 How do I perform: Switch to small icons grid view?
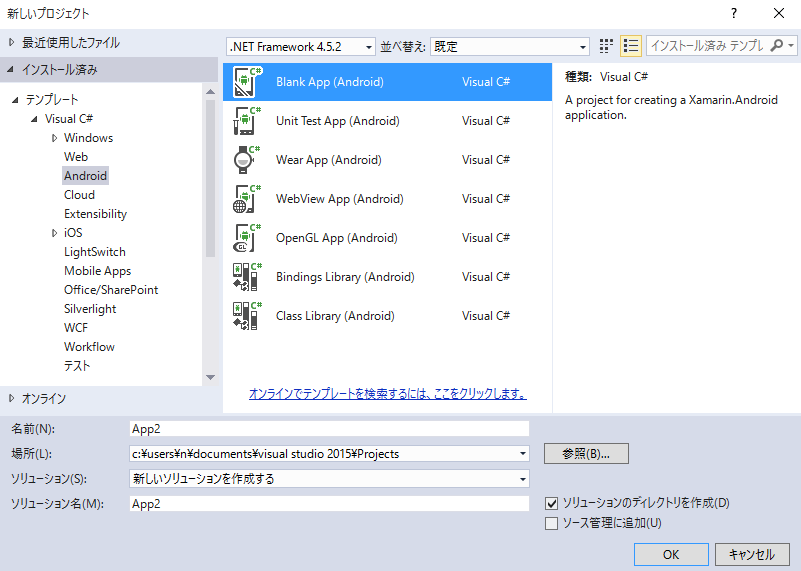[606, 46]
